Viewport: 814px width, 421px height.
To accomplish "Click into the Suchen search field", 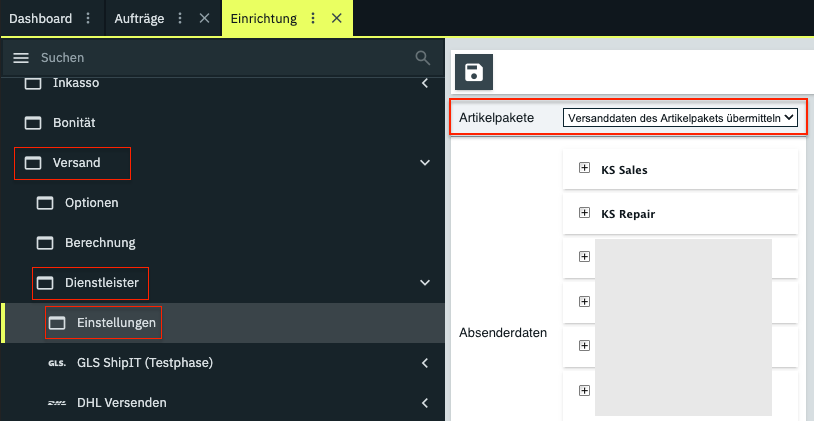I will click(x=220, y=58).
